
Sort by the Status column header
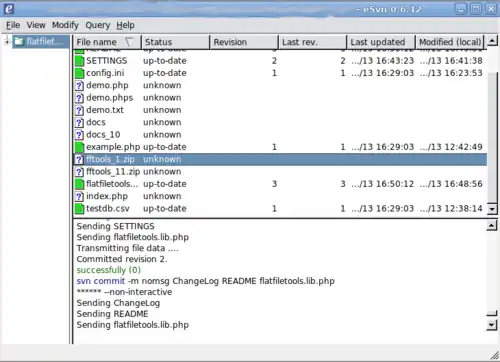pos(175,42)
